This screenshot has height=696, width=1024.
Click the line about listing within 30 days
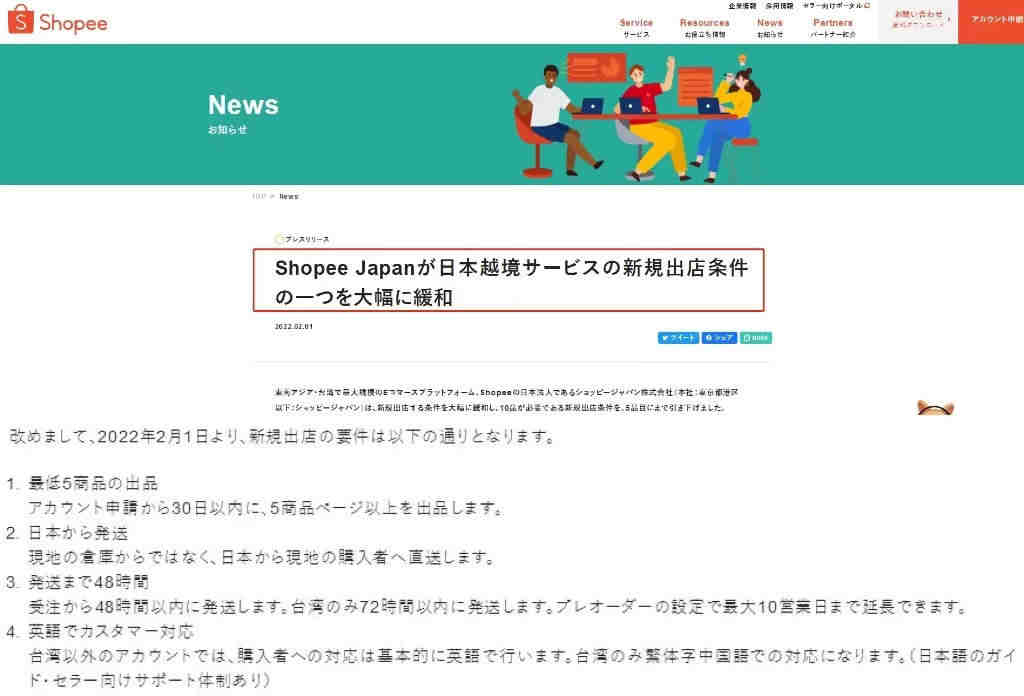pos(265,508)
